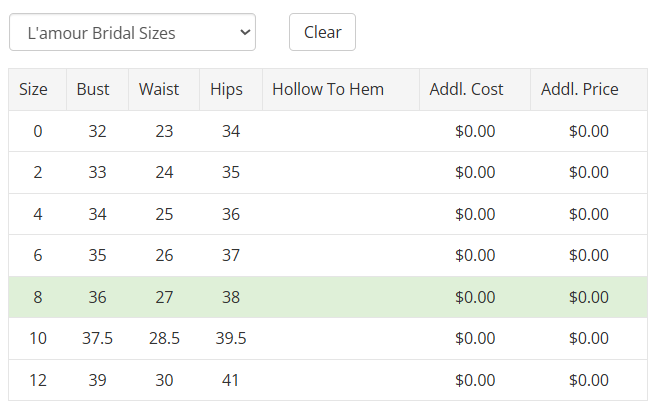Screen dimensions: 658x401
Task: Select the size 2 row
Action: (x=328, y=172)
